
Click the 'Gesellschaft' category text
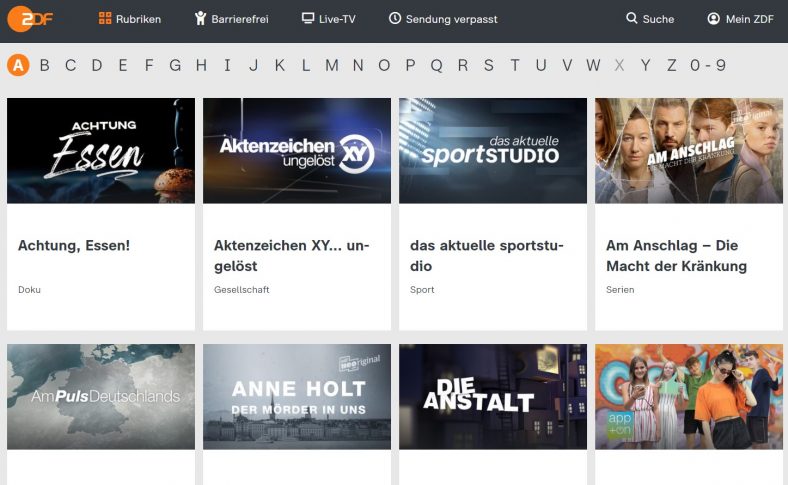[242, 289]
